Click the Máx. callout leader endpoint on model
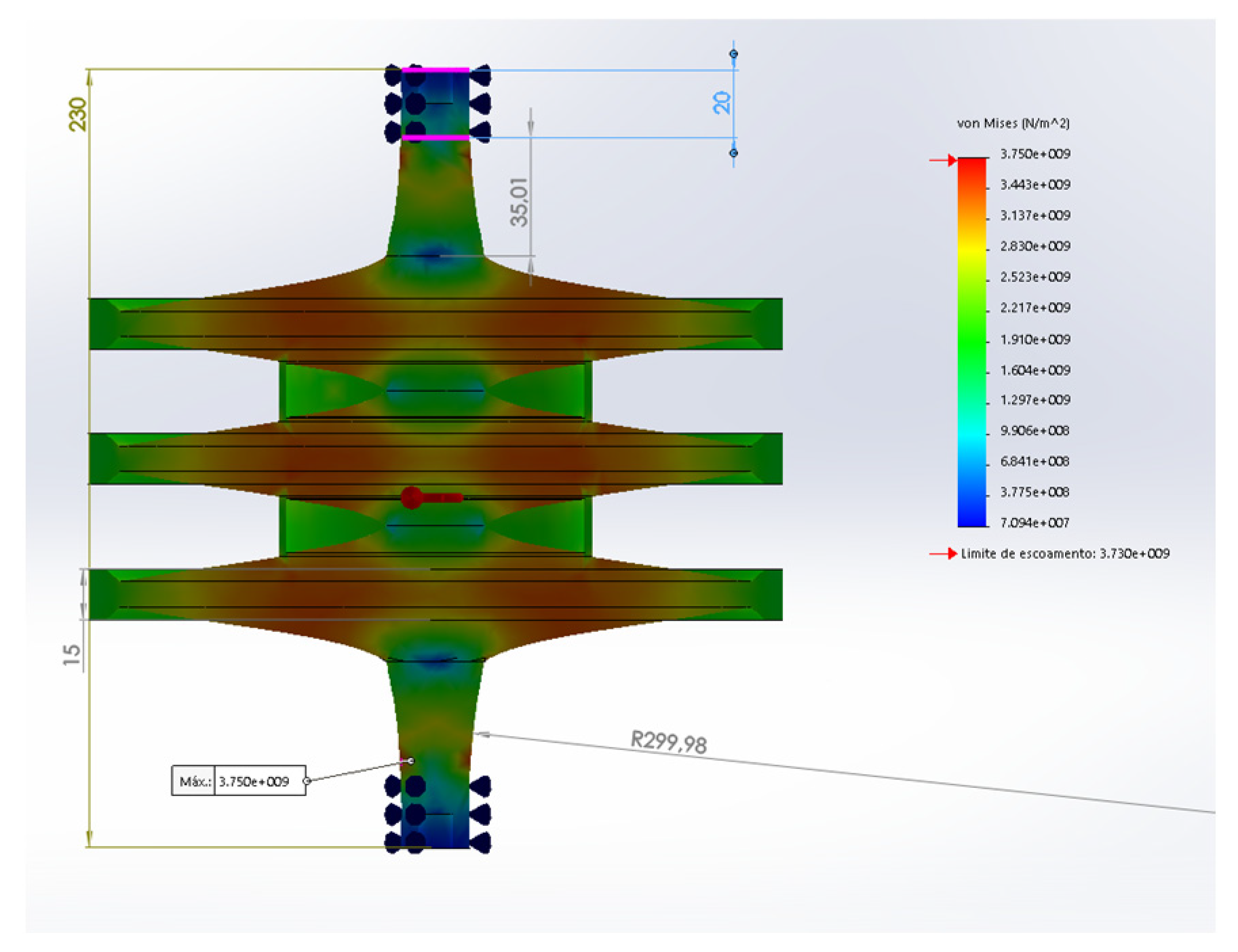 [410, 761]
